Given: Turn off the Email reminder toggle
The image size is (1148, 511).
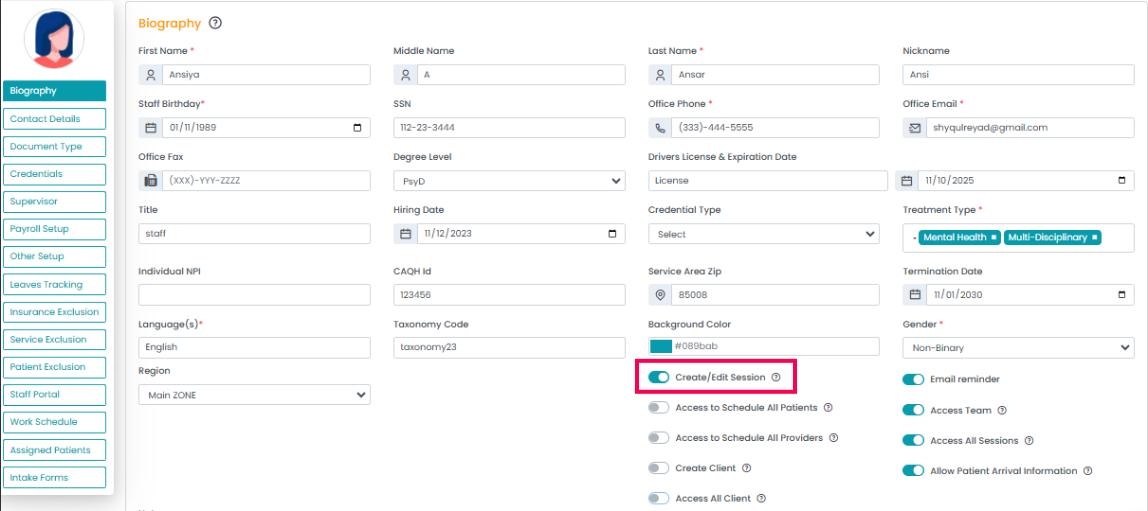Looking at the screenshot, I should click(x=913, y=379).
